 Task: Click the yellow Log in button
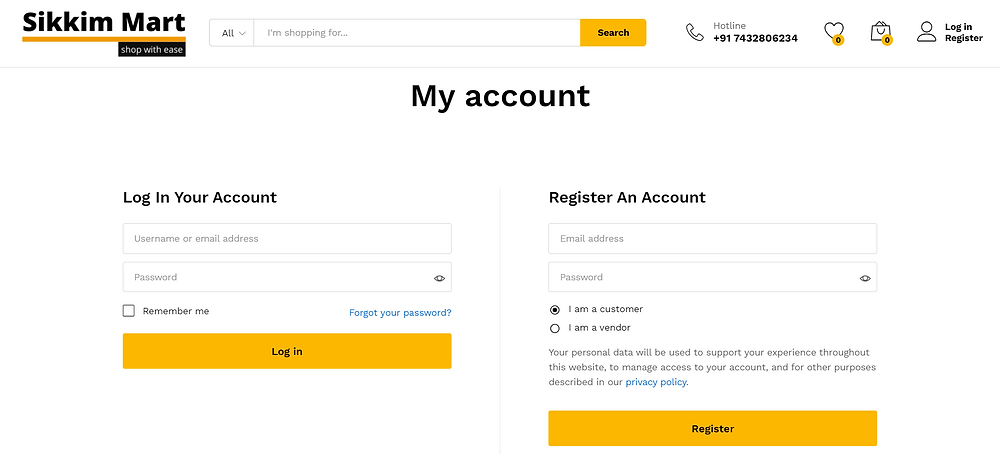point(287,351)
